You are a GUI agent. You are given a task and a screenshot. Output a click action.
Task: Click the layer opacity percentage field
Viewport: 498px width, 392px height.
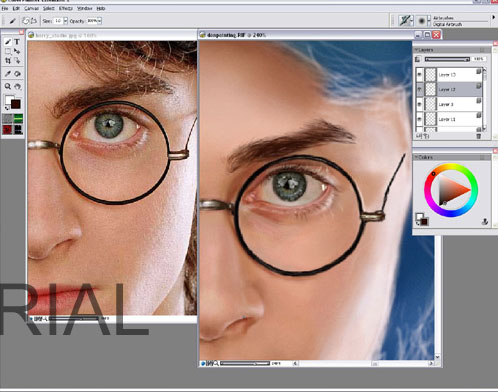479,59
